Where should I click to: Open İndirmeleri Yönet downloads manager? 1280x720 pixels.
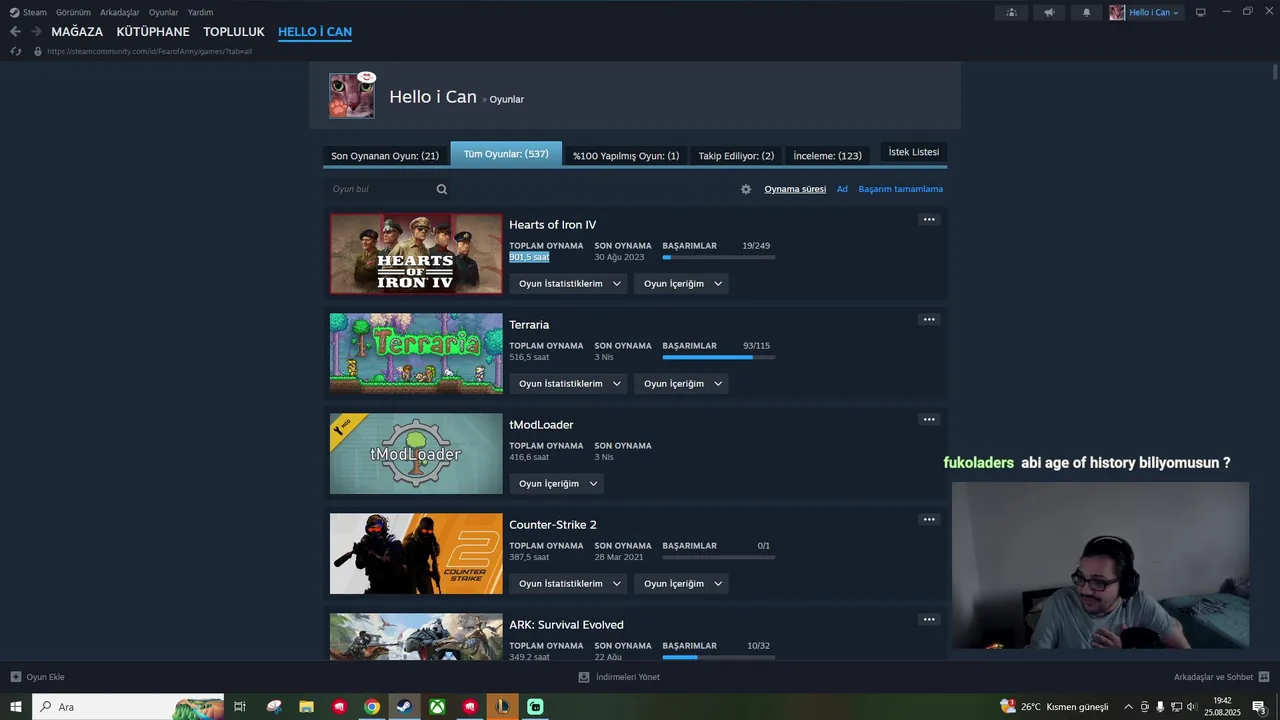tap(619, 677)
